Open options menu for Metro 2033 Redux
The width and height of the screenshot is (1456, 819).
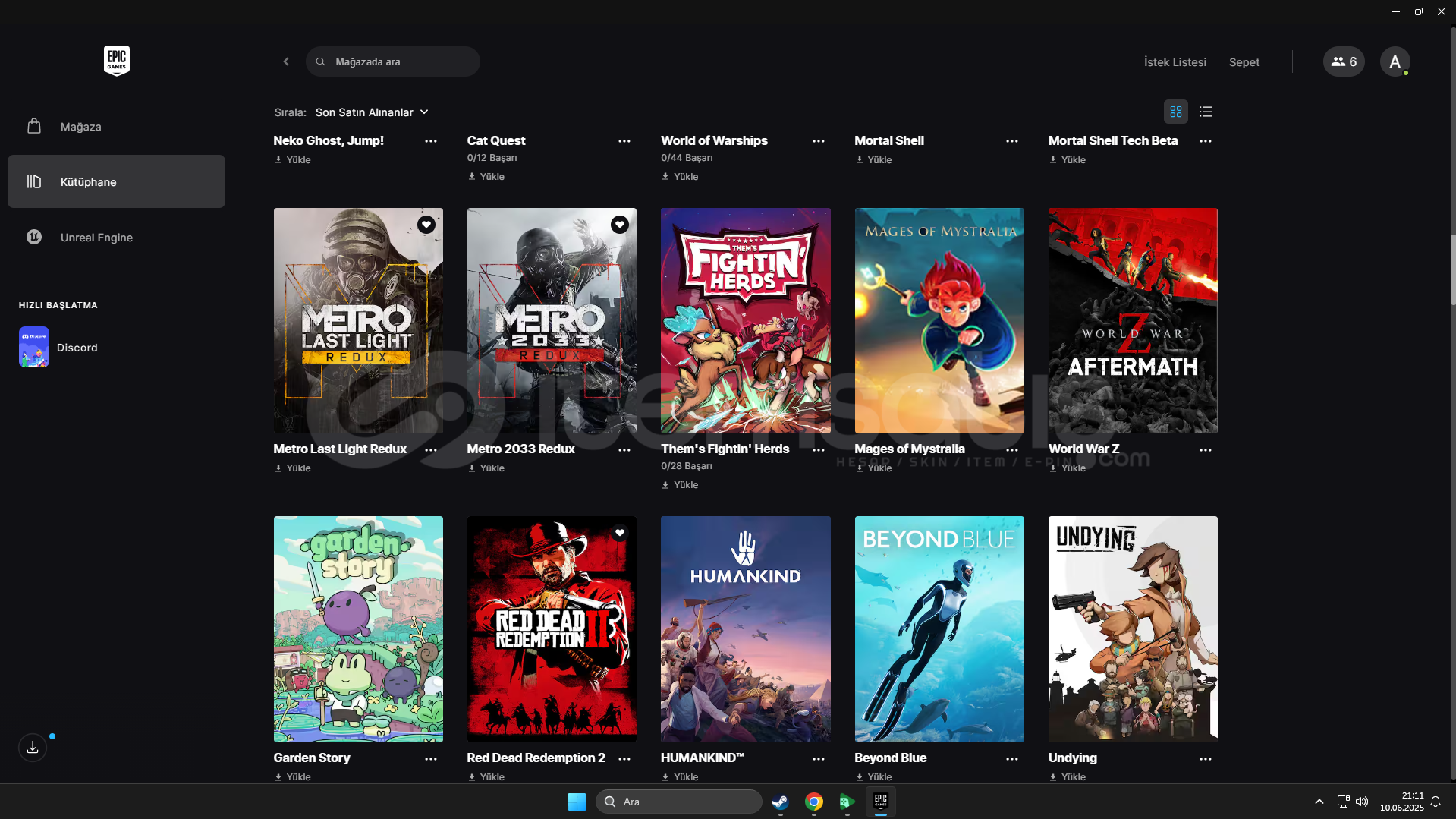(x=624, y=450)
